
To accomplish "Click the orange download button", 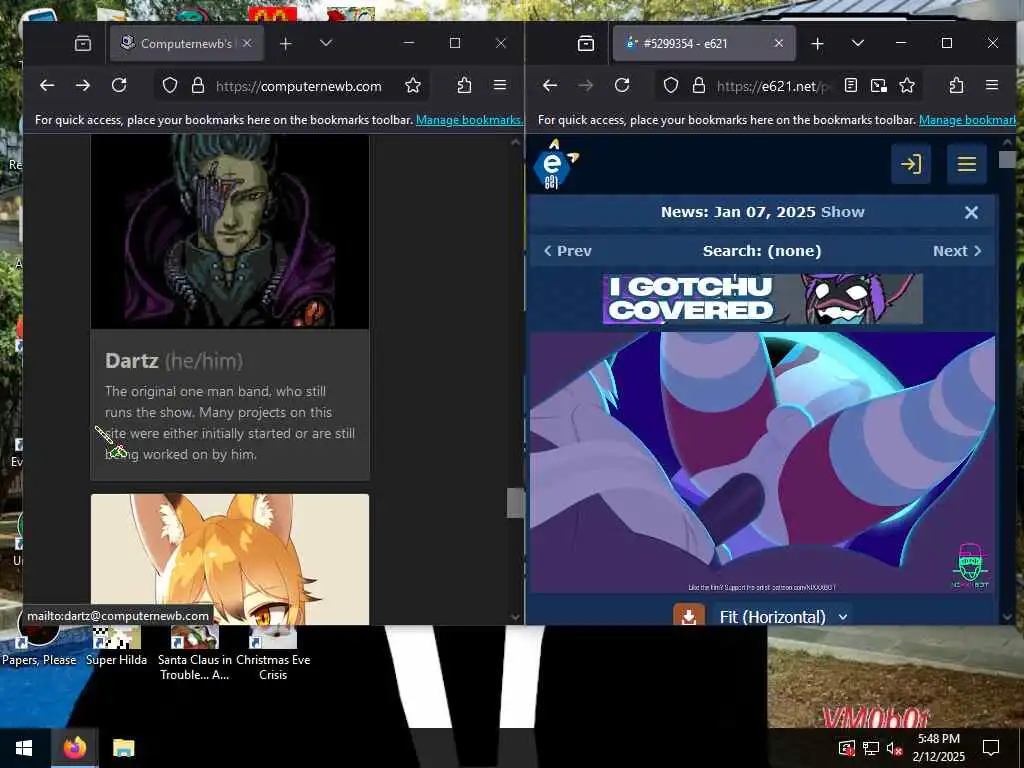I will click(689, 615).
